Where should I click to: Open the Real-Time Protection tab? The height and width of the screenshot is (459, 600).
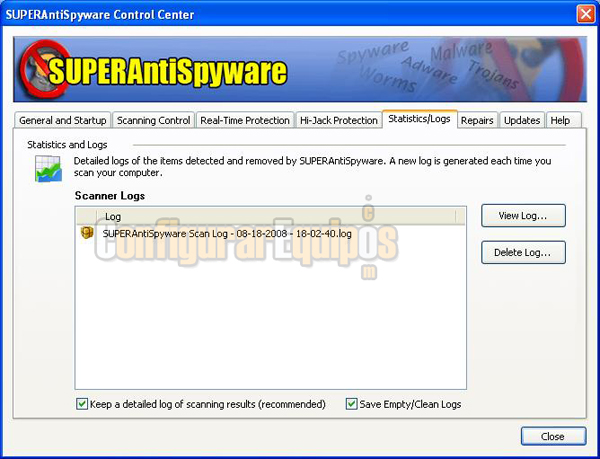(x=245, y=120)
